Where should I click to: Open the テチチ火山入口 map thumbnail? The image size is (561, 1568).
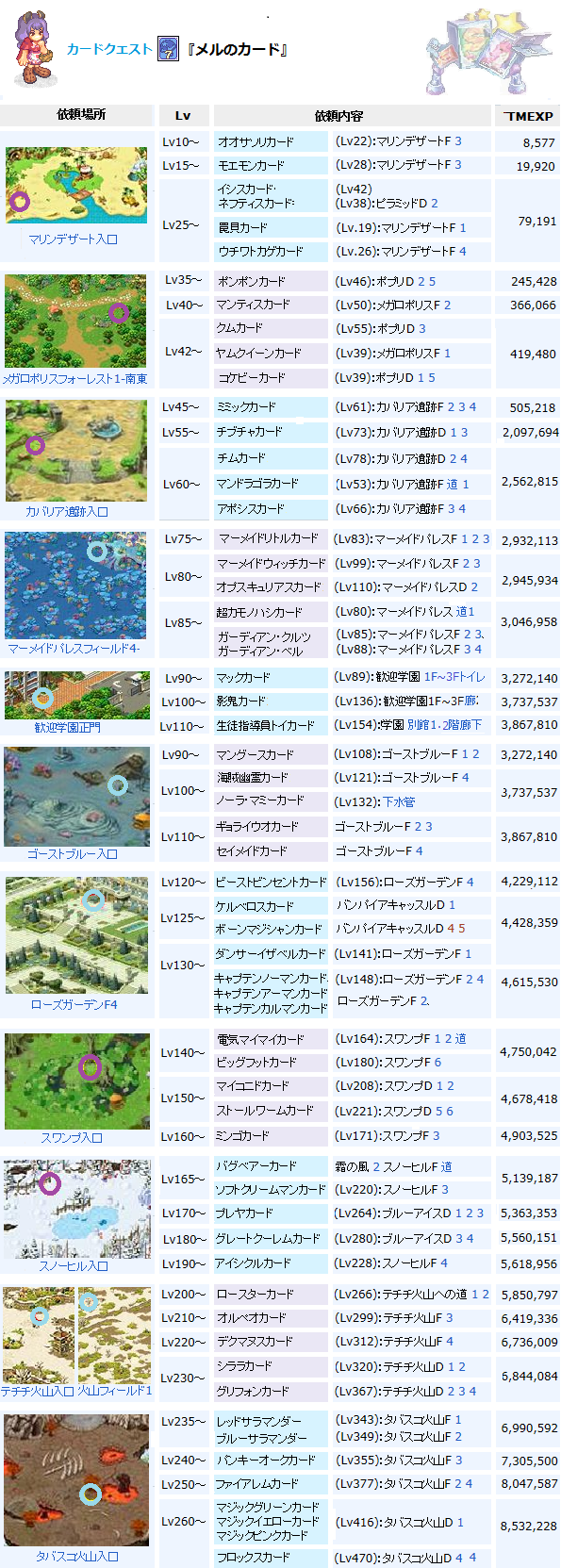[38, 1335]
